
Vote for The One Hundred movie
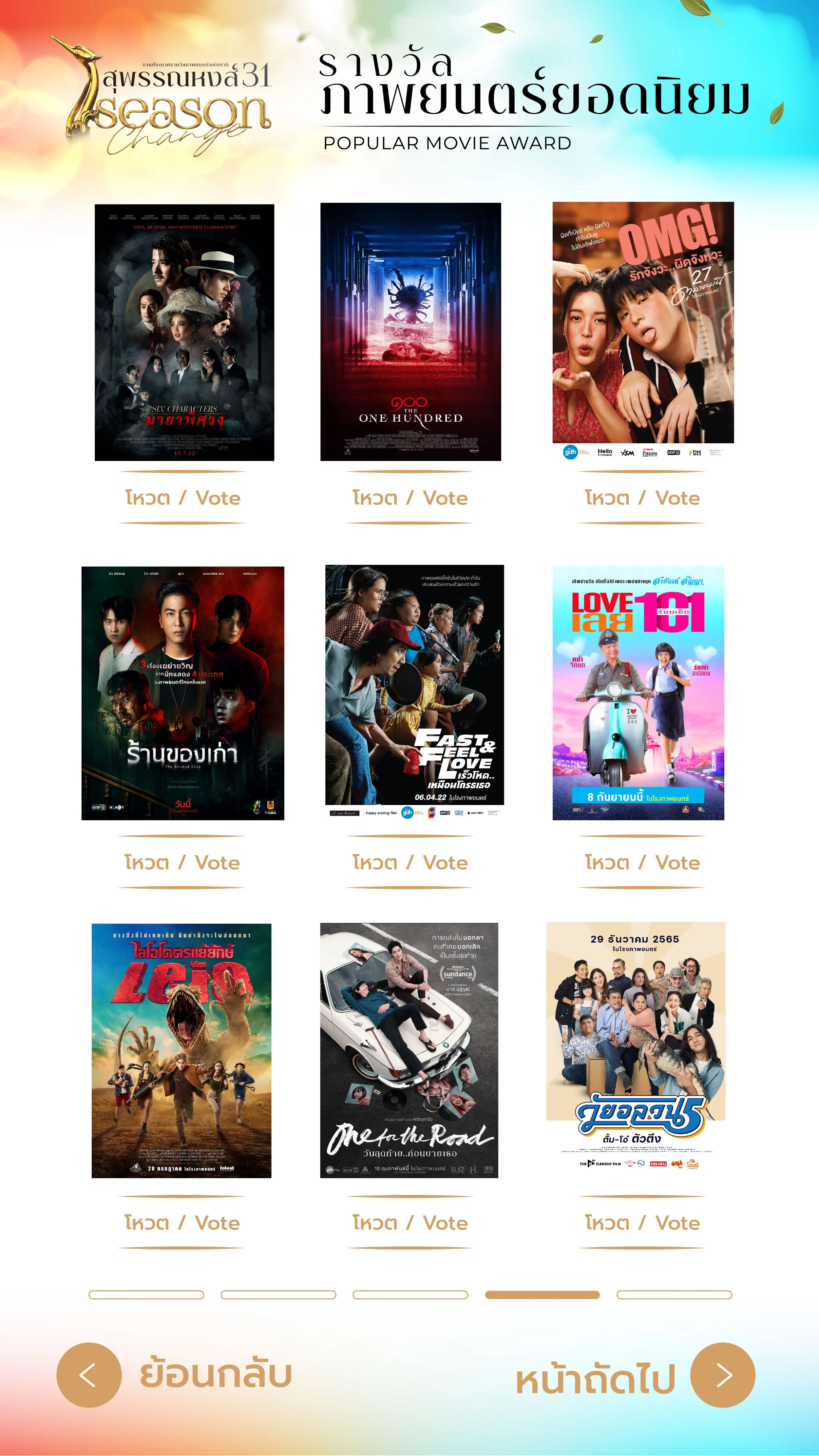click(x=410, y=497)
